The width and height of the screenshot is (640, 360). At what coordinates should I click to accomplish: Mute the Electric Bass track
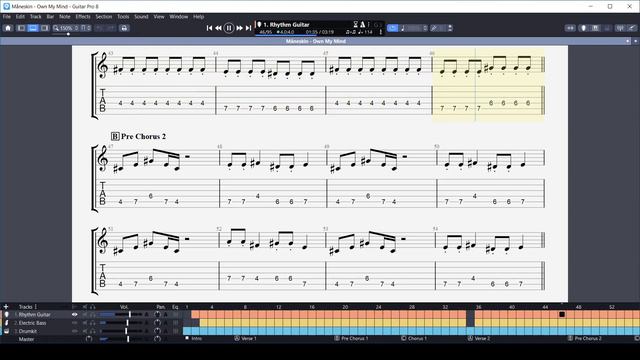tap(85, 323)
